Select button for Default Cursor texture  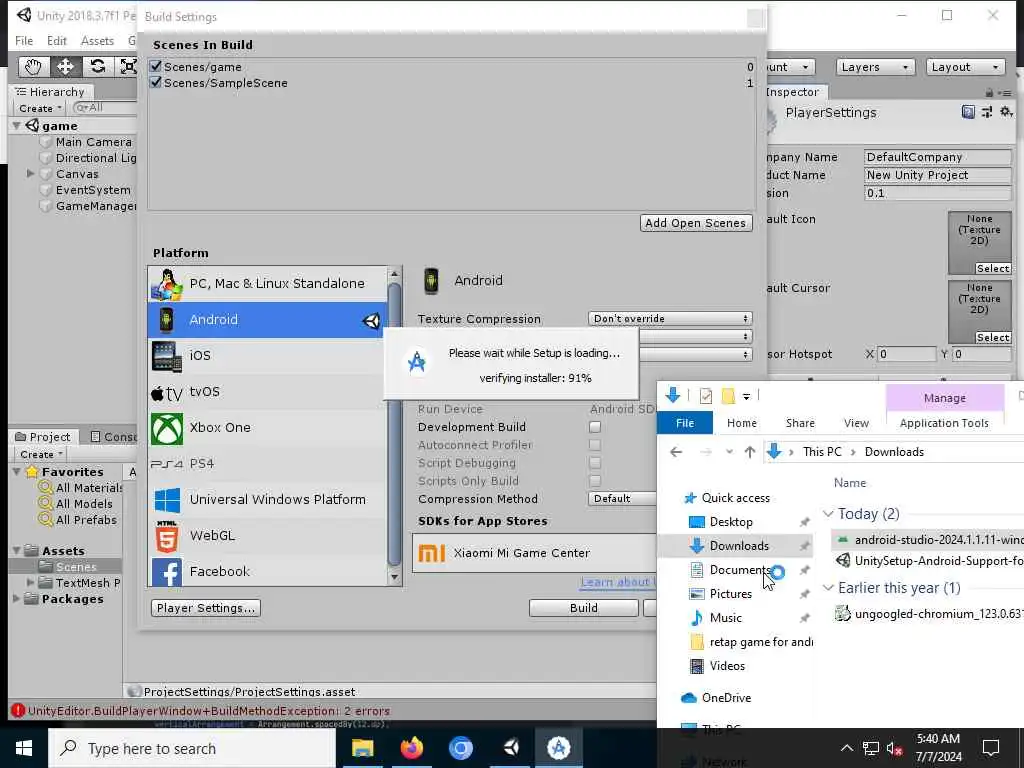(x=993, y=338)
